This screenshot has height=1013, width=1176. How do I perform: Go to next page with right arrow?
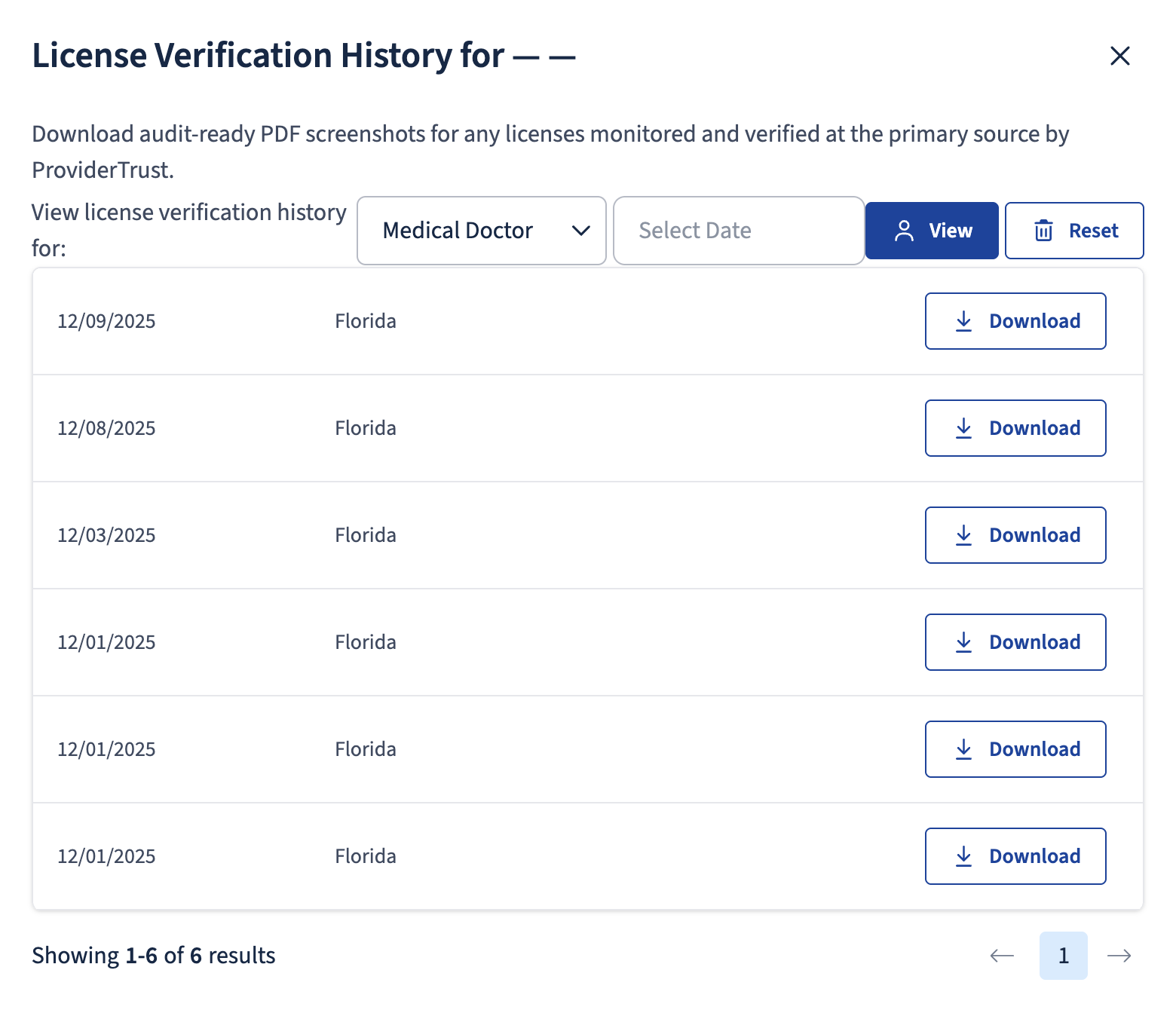tap(1119, 956)
